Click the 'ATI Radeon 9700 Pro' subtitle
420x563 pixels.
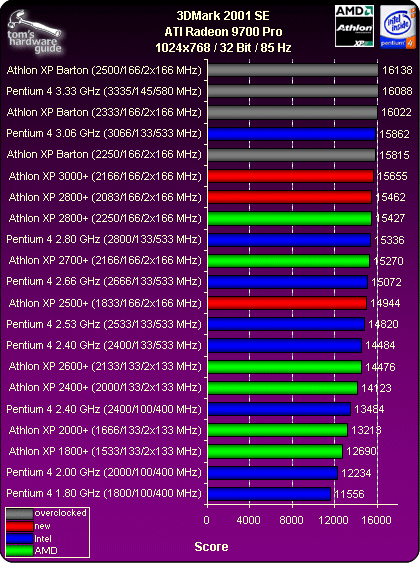pos(223,32)
